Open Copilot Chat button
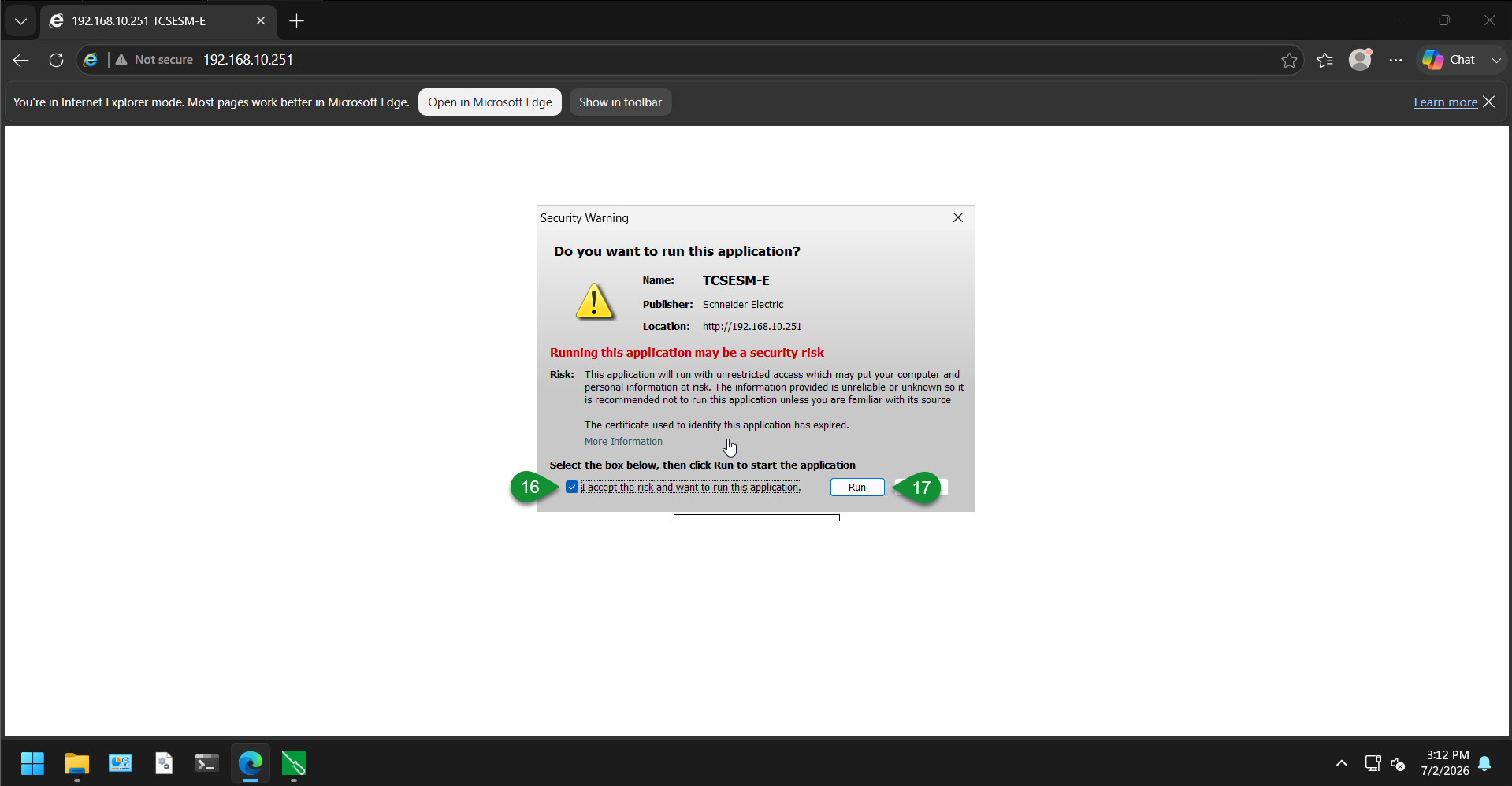This screenshot has width=1512, height=786. [1450, 60]
